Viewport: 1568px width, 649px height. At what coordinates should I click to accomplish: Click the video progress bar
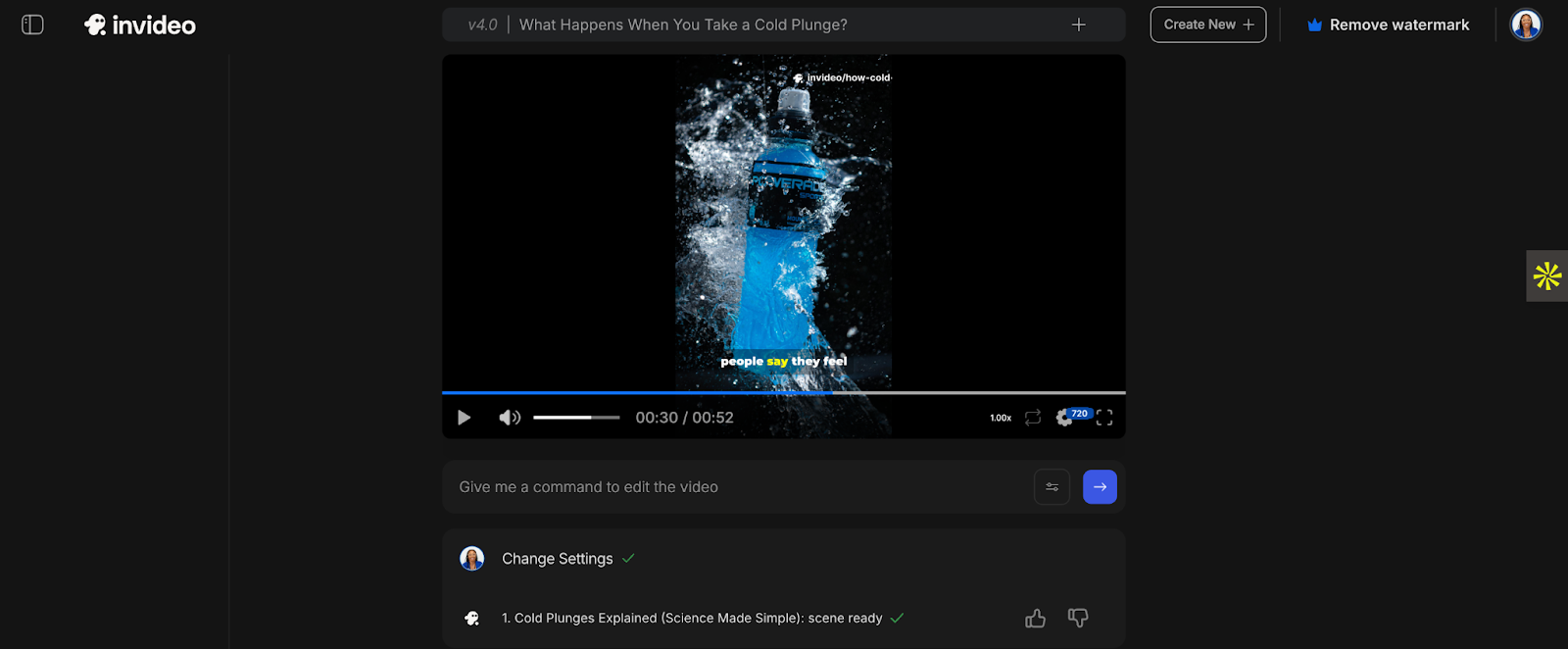tap(783, 393)
